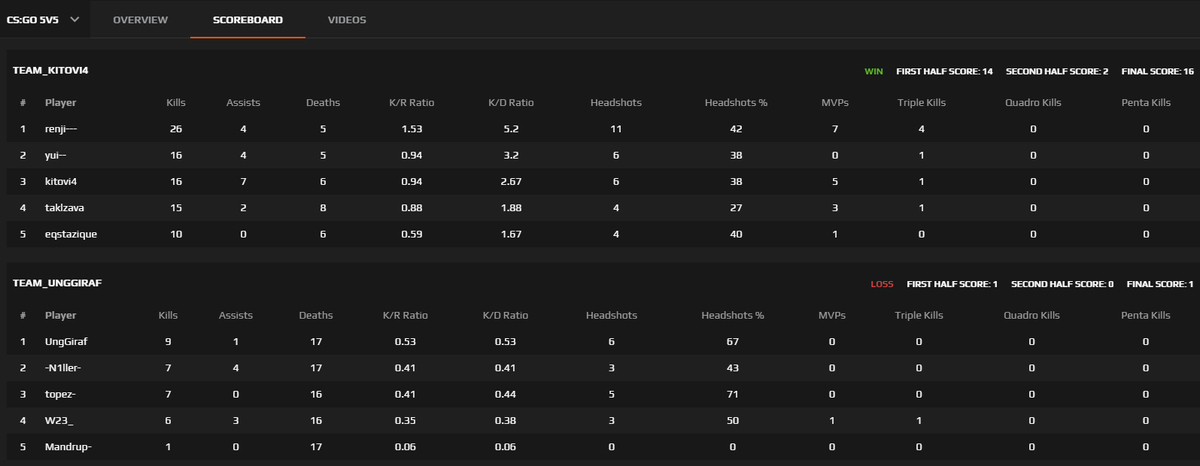Click taklzava K/R ratio 0.88

tap(411, 207)
